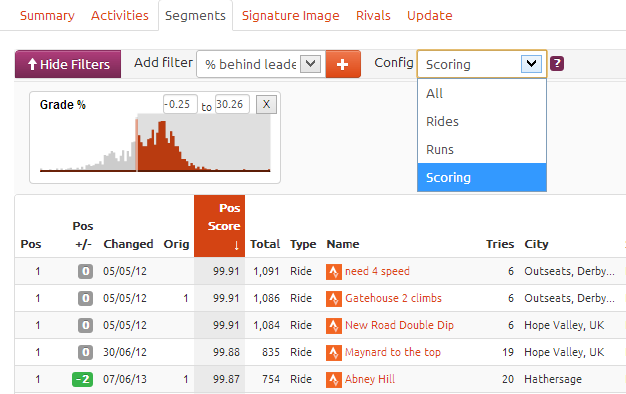Image resolution: width=626 pixels, height=394 pixels.
Task: Open the New Road Double Dip link
Action: point(399,325)
